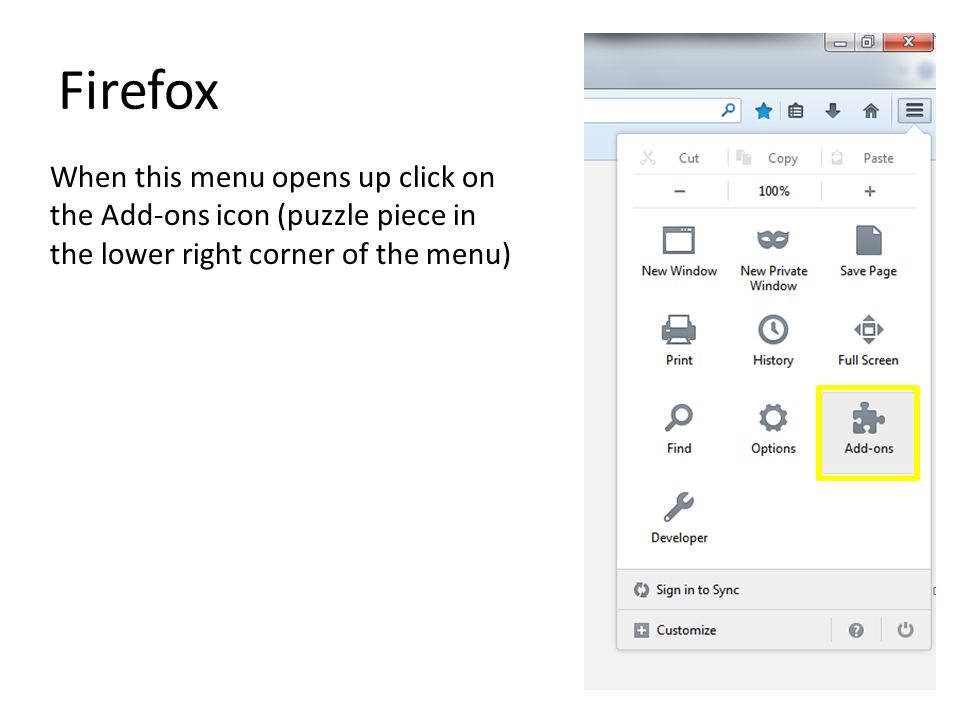Open a New Window

coord(679,252)
